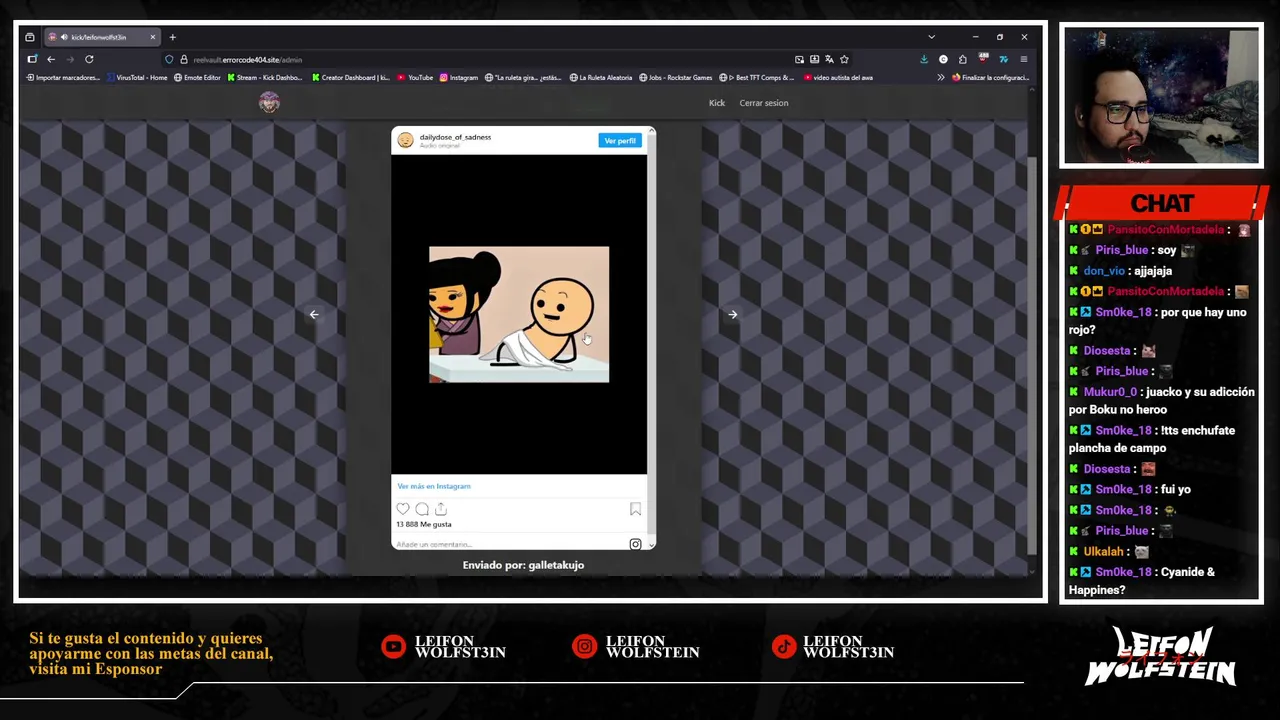The height and width of the screenshot is (720, 1280).
Task: Click Cerrar sesion in the page header
Action: (x=764, y=103)
